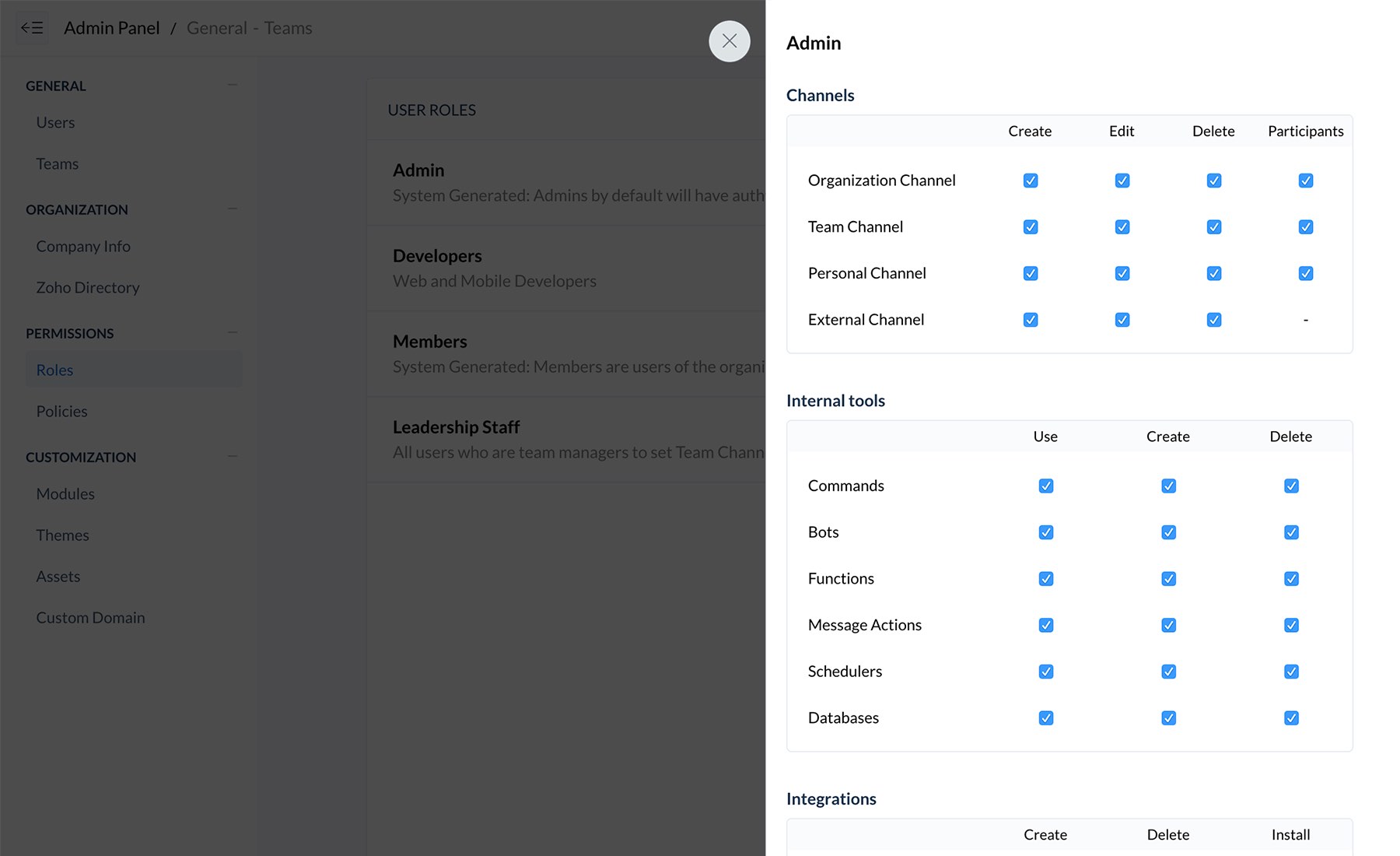Toggle Message Actions Delete checkbox
Screen dimensions: 1400x856
(1291, 625)
